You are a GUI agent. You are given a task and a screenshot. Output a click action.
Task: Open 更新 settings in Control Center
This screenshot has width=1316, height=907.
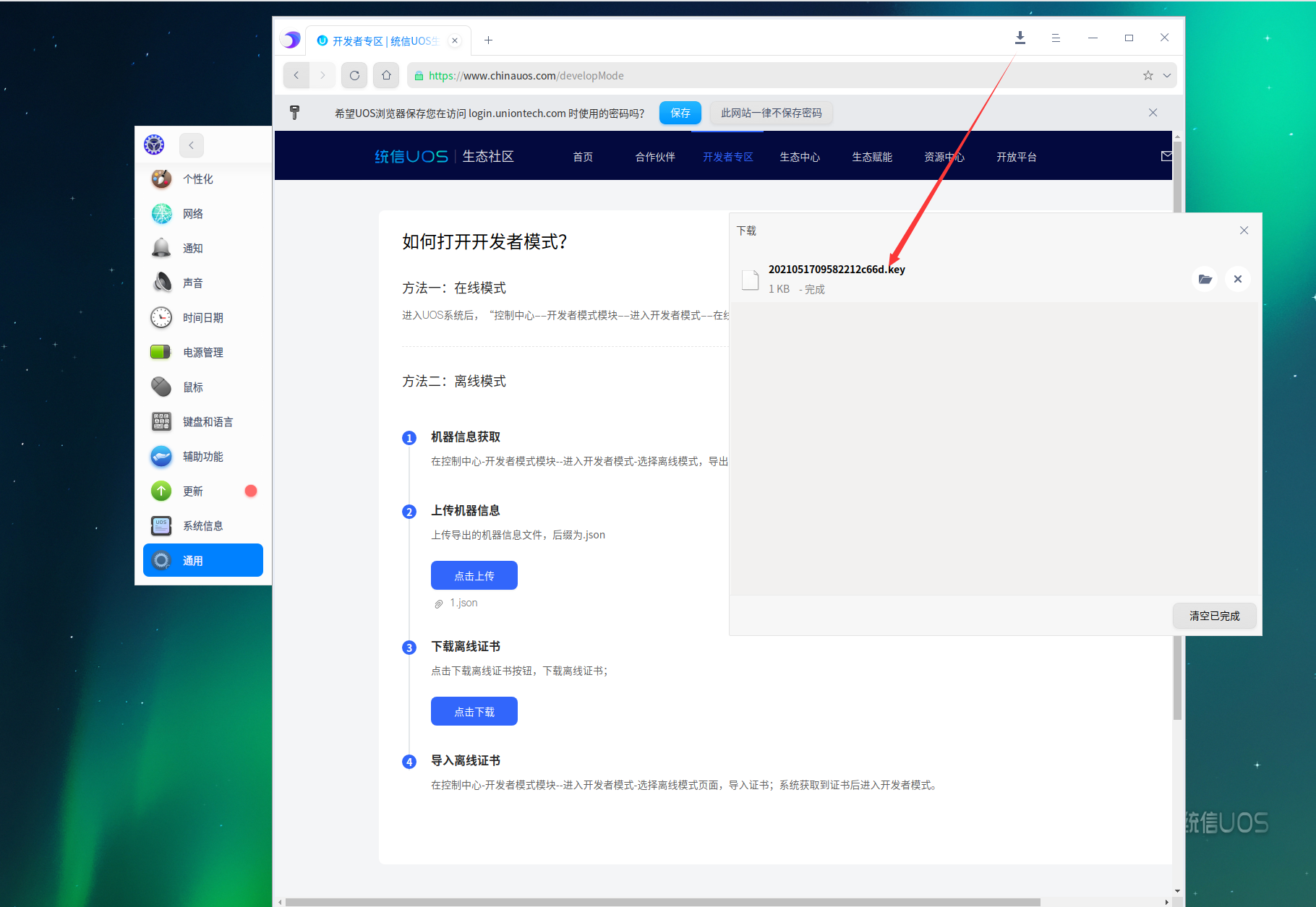[x=203, y=491]
